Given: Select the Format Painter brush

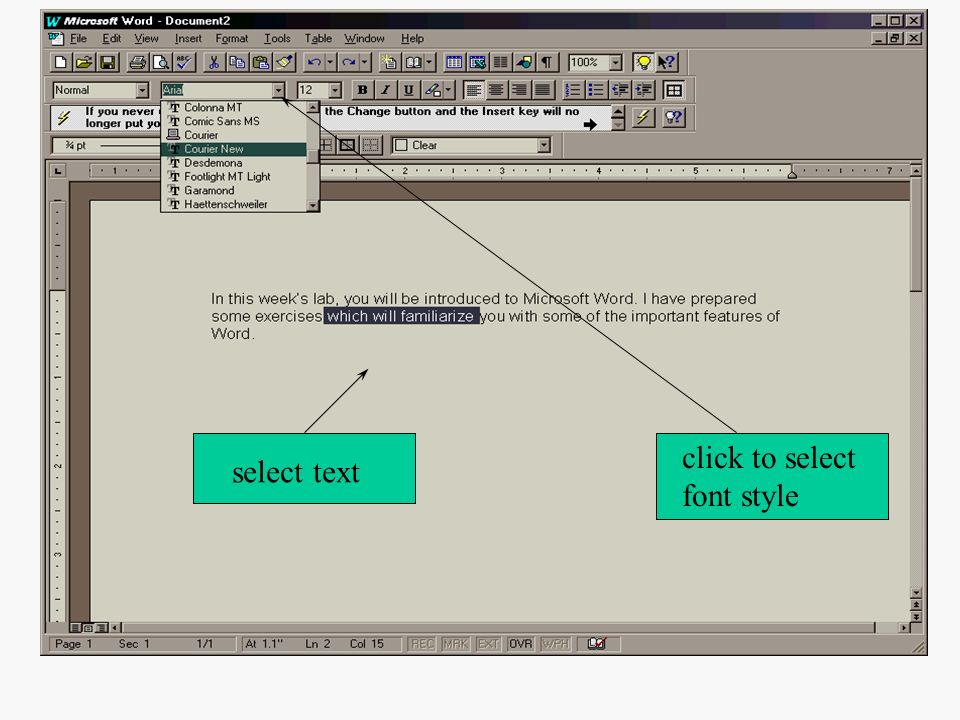Looking at the screenshot, I should click(284, 62).
